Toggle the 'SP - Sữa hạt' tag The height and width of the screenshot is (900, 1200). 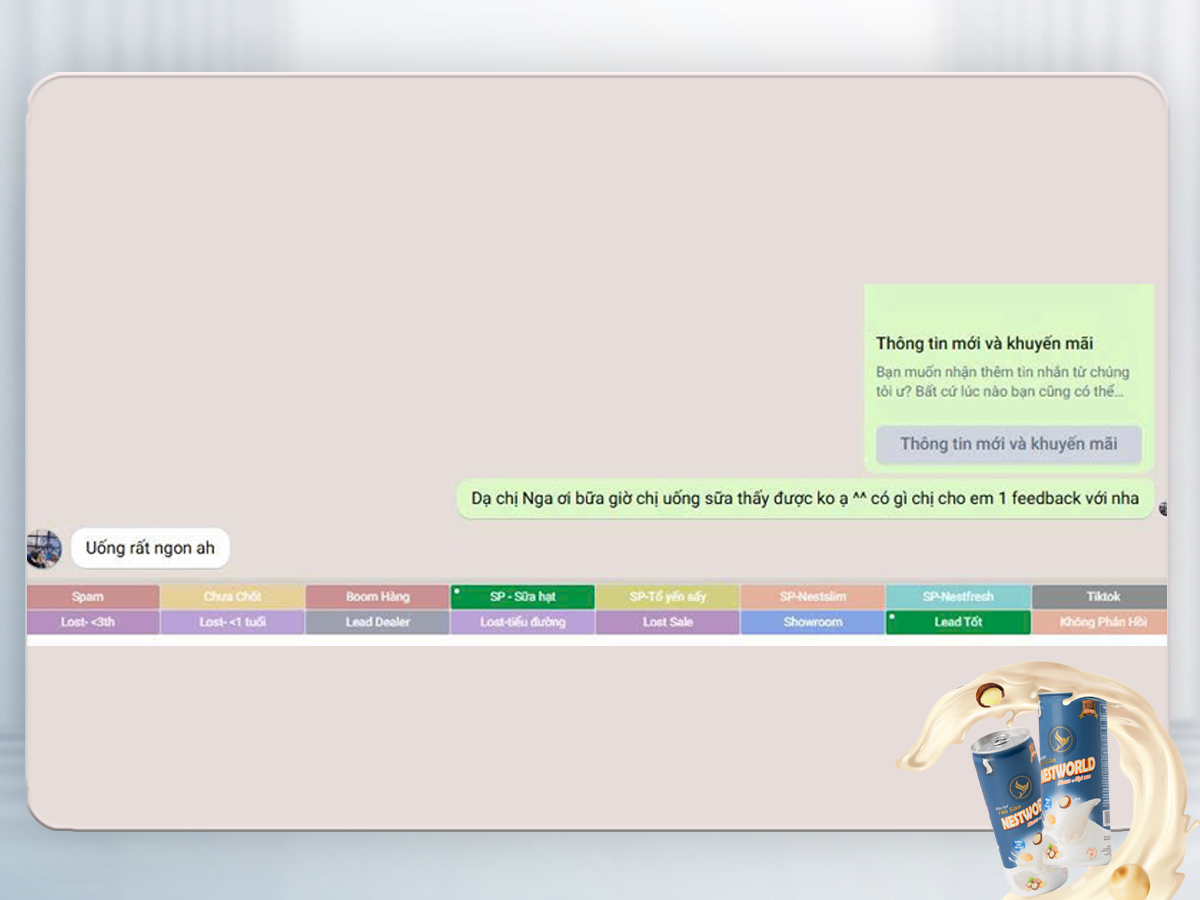522,597
